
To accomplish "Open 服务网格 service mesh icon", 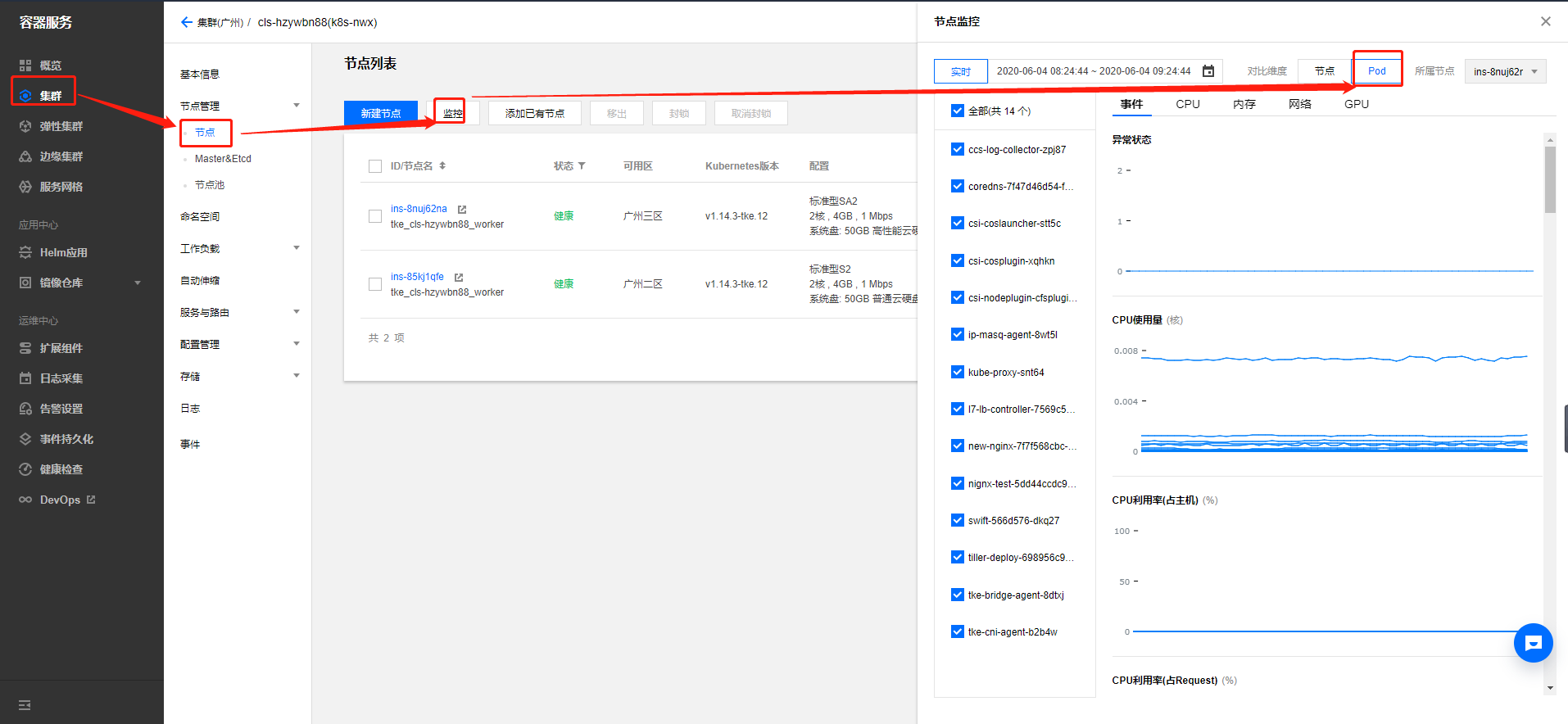I will tap(25, 187).
